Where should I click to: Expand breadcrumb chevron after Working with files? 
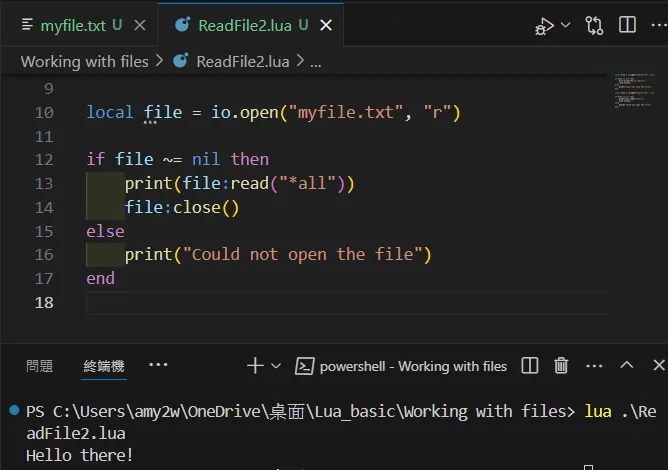[x=160, y=61]
